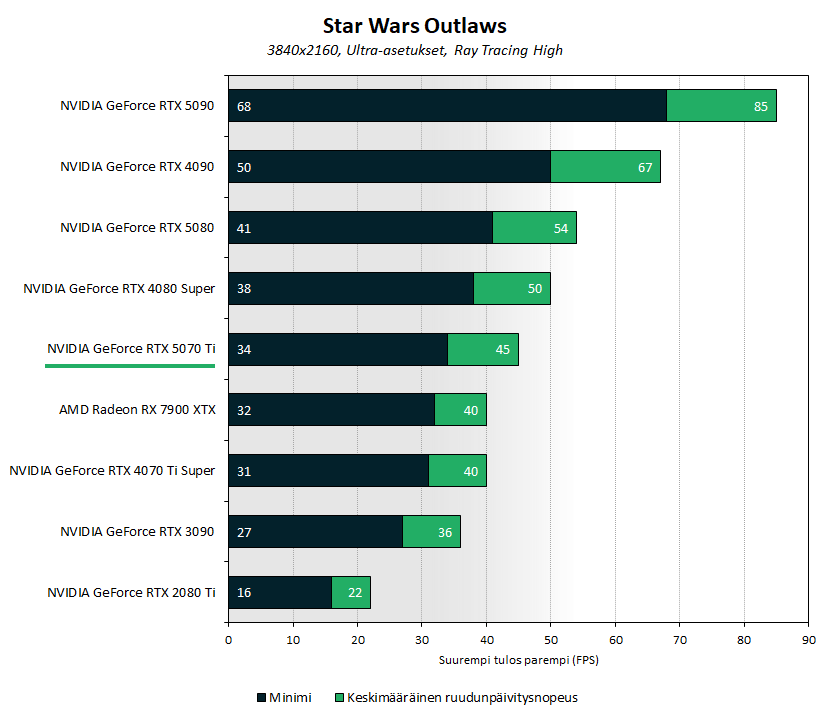Click the dark Minimi legend swatch

261,697
